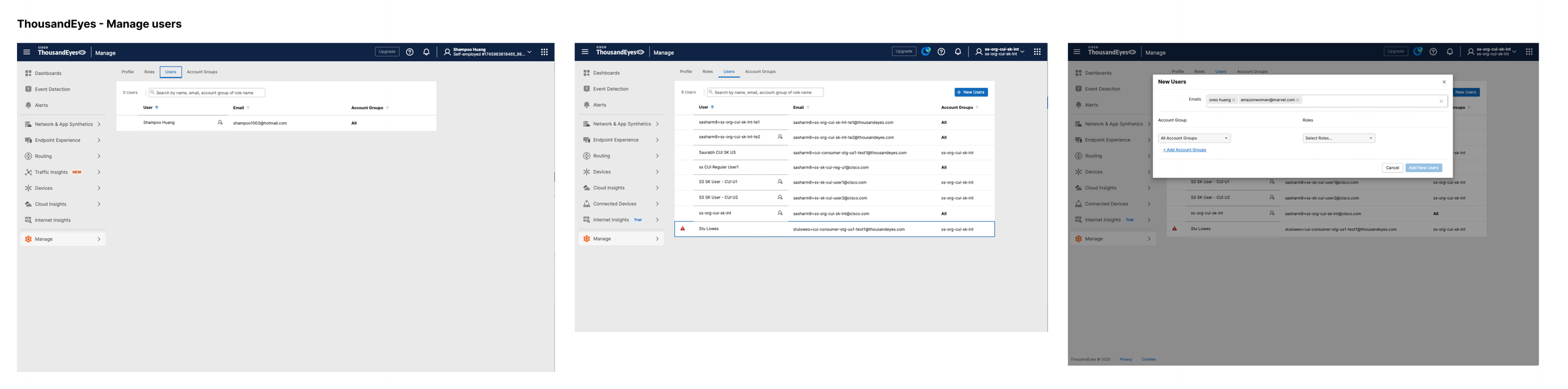Click Cloud Insights icon in 8 Users screen sidebar

[586, 188]
